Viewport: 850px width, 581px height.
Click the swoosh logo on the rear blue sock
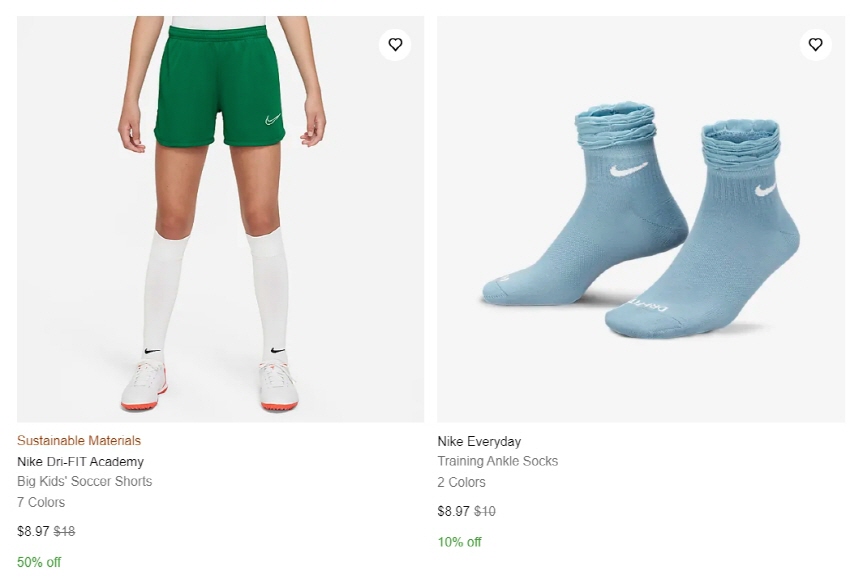click(628, 170)
